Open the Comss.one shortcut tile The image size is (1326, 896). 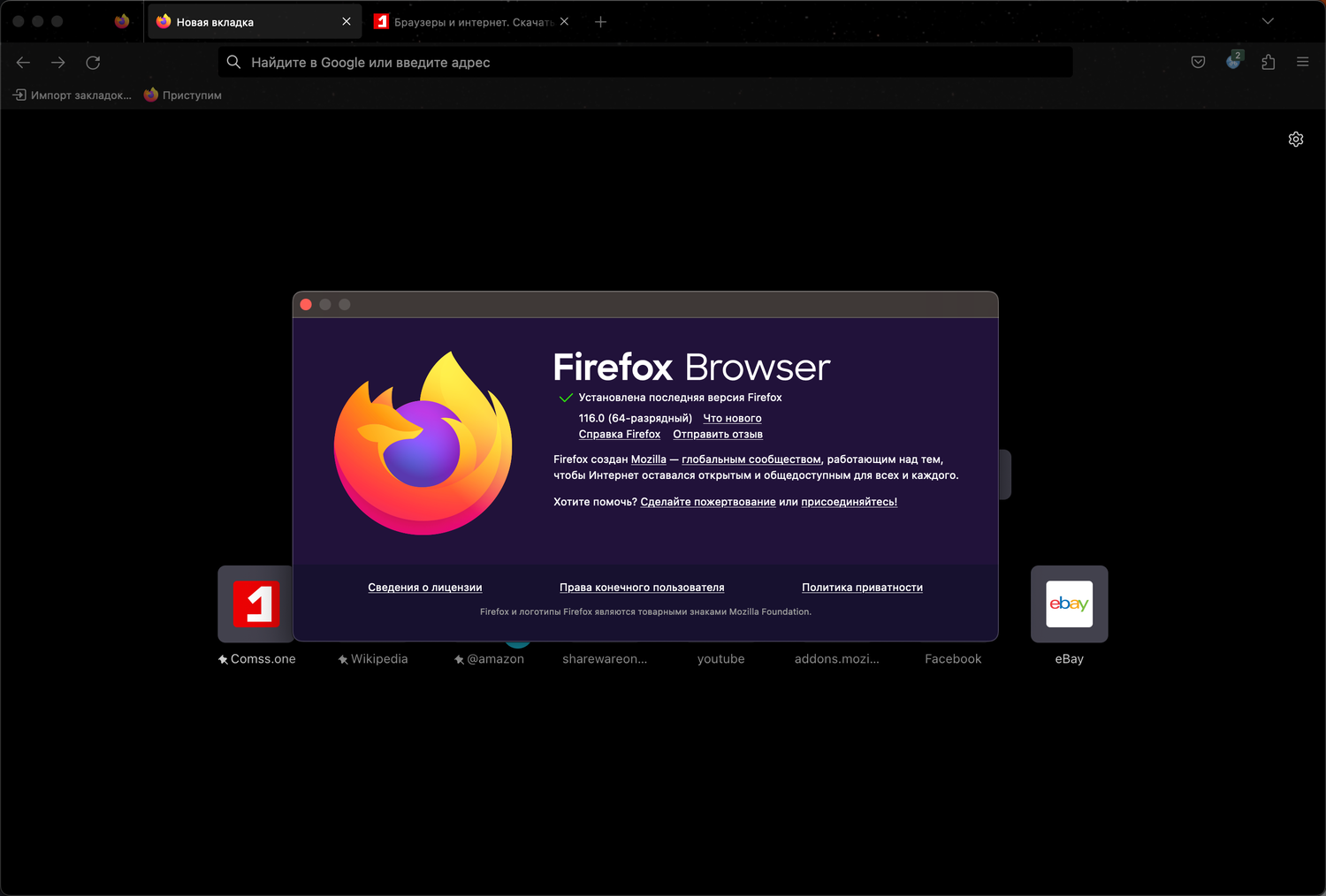[256, 604]
